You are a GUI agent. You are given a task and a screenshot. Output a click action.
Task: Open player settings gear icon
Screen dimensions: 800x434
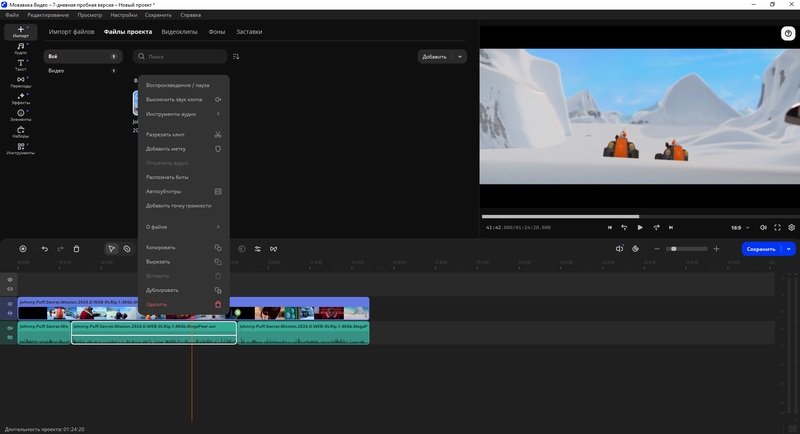point(791,227)
